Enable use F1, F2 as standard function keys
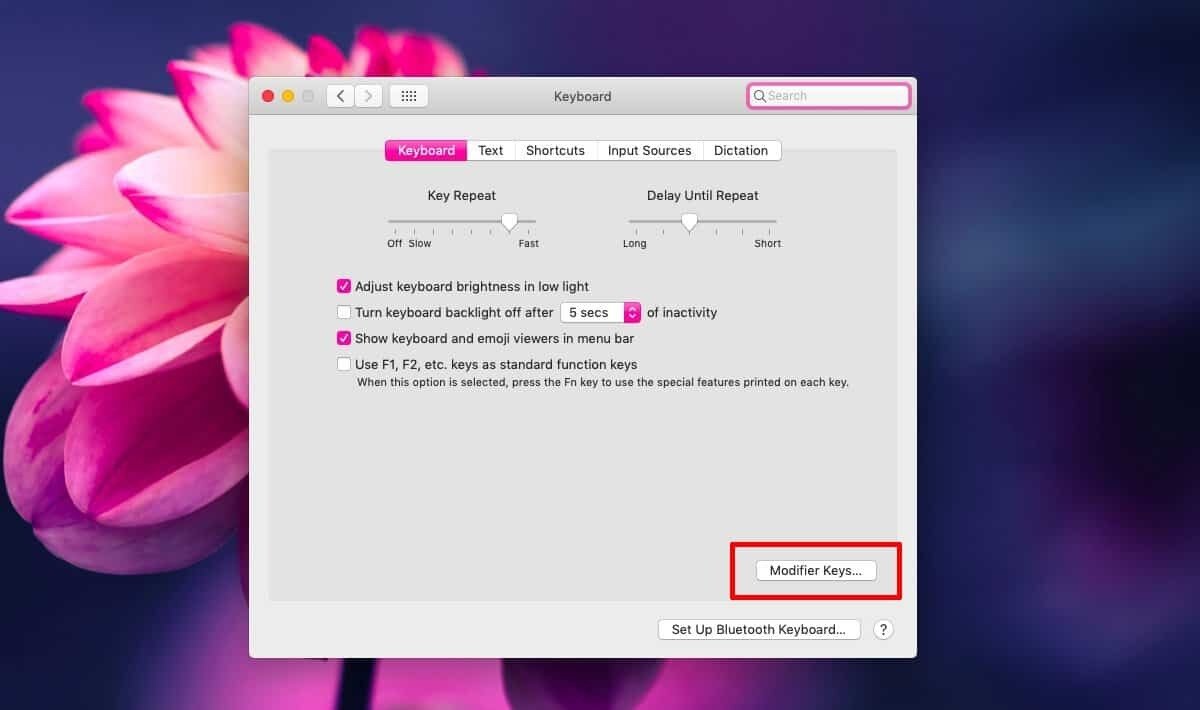Image resolution: width=1200 pixels, height=710 pixels. (x=344, y=364)
